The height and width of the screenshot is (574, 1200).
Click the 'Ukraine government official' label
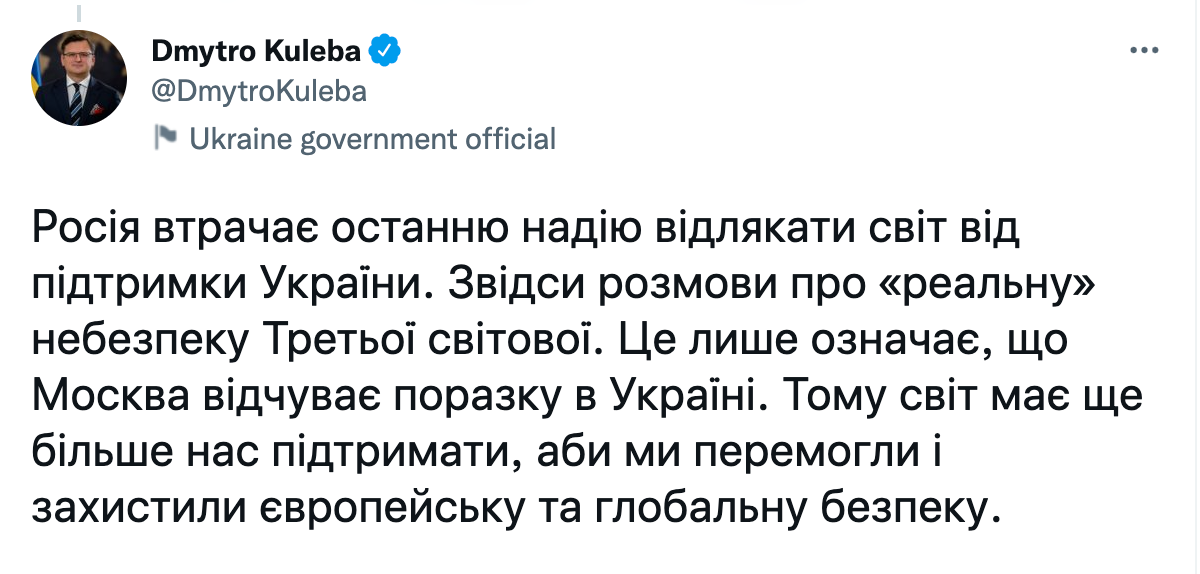pyautogui.click(x=372, y=139)
